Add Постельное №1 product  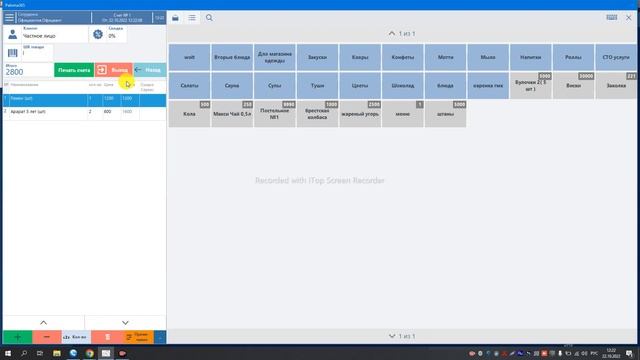click(x=275, y=114)
